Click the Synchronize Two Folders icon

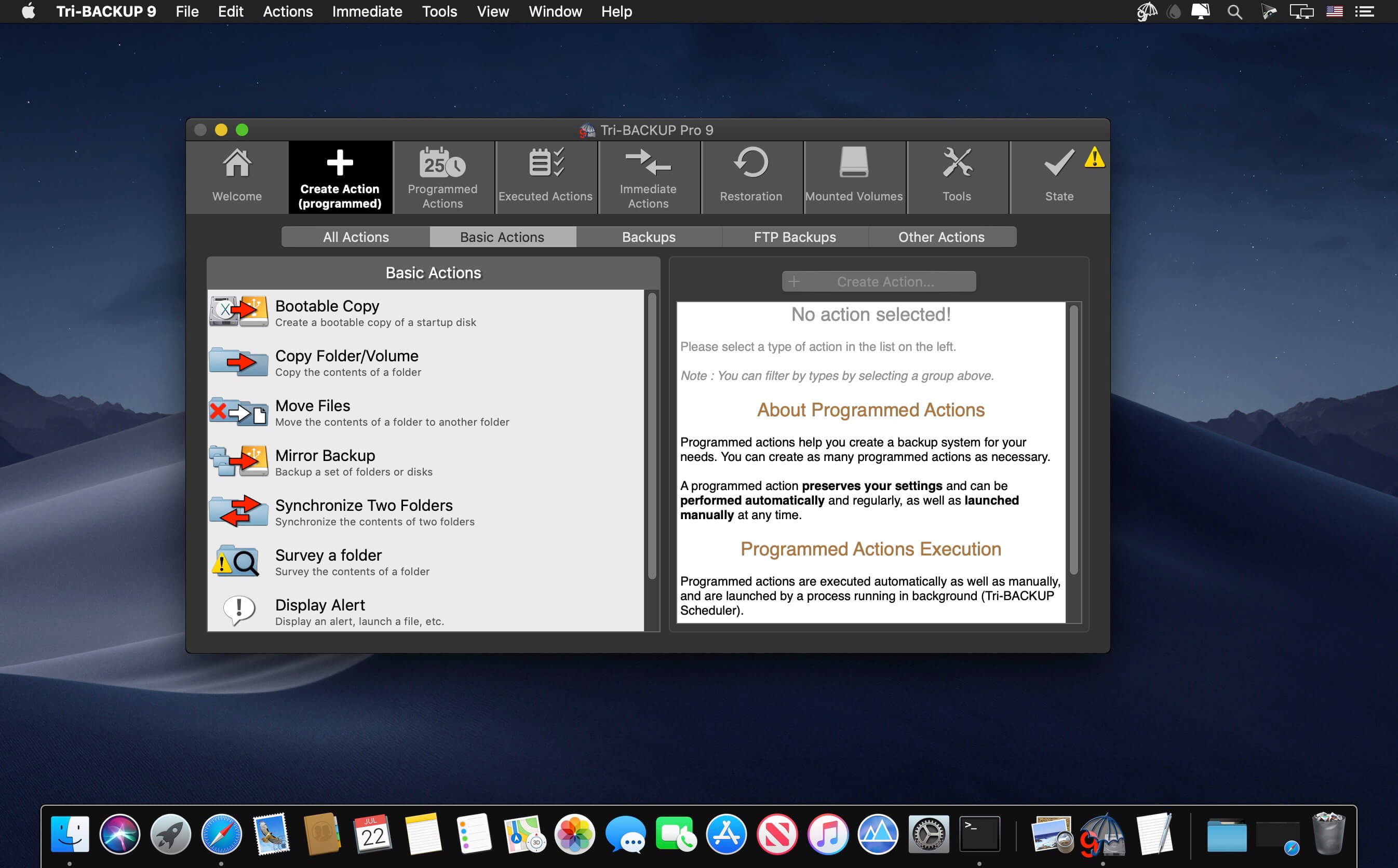click(237, 510)
